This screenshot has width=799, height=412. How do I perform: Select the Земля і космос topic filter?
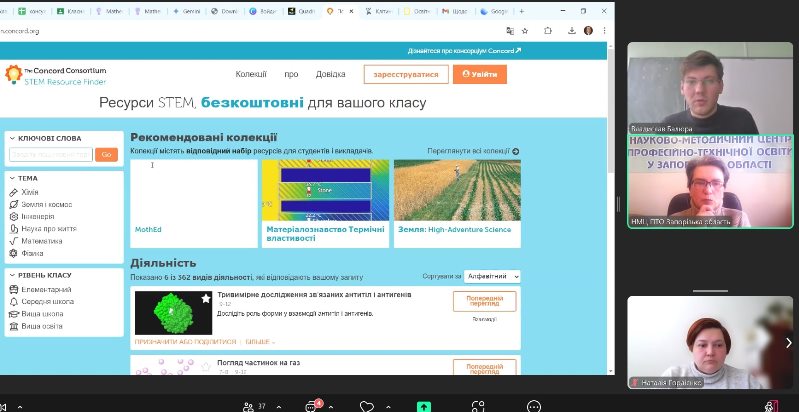41,204
